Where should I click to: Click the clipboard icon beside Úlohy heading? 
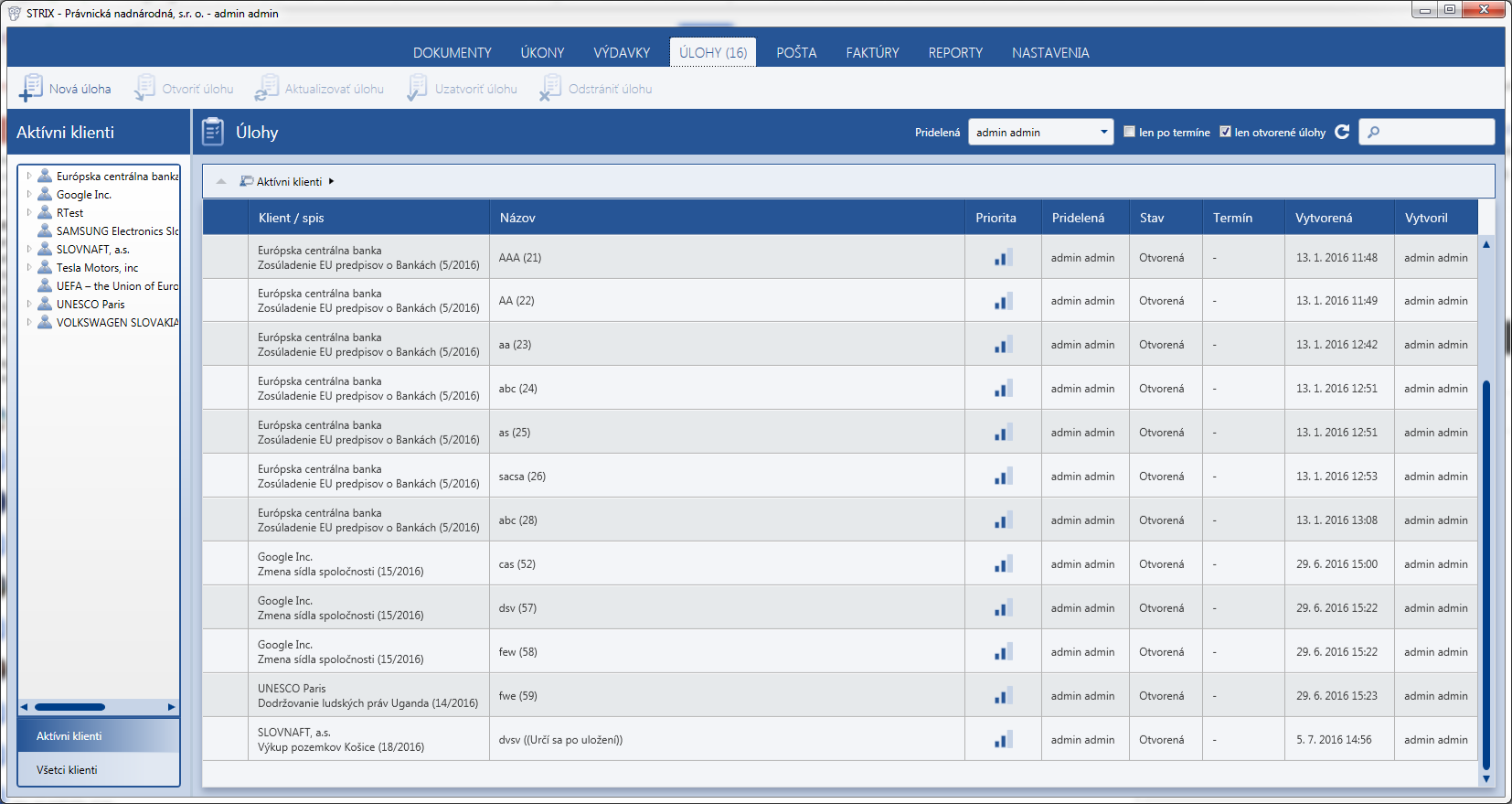click(213, 132)
